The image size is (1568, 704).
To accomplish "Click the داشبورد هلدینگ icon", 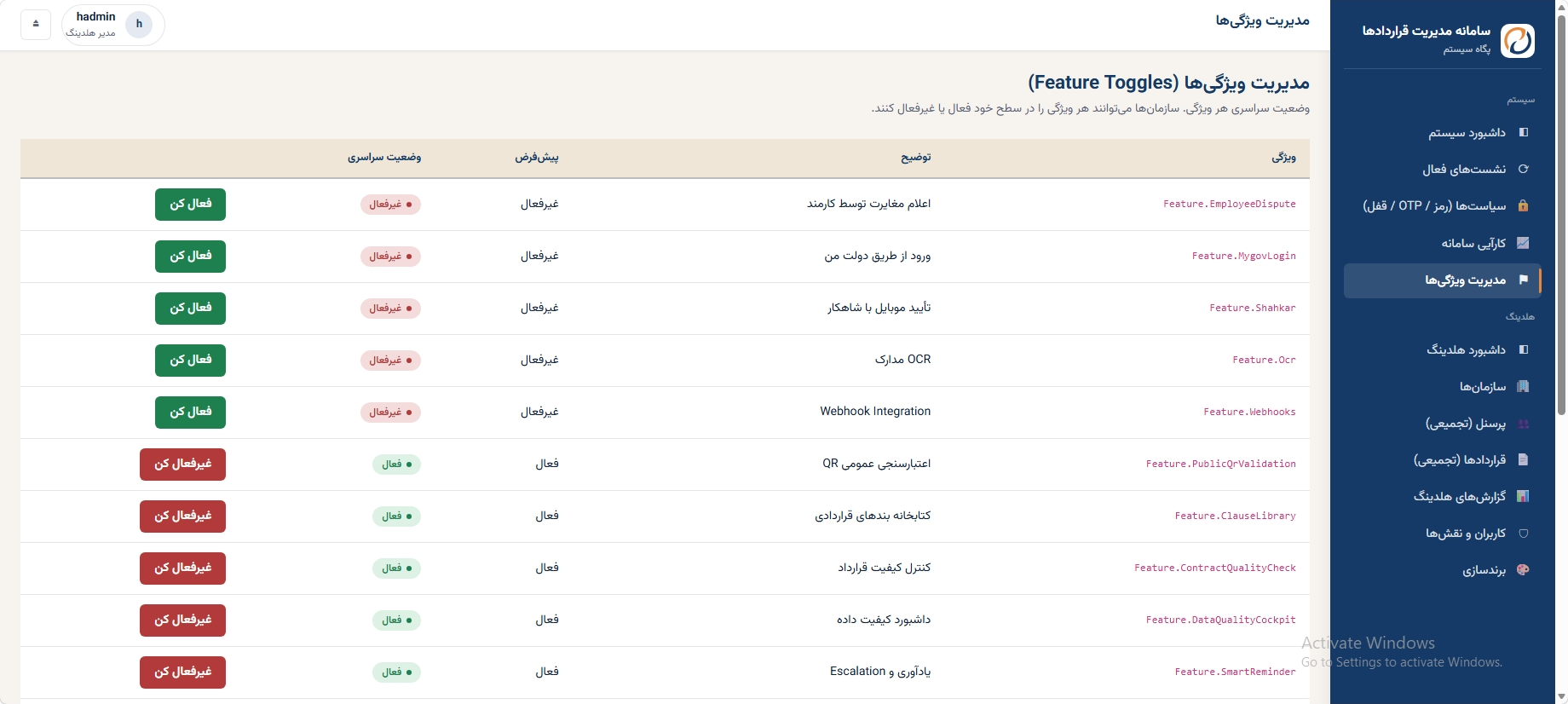I will click(1524, 349).
